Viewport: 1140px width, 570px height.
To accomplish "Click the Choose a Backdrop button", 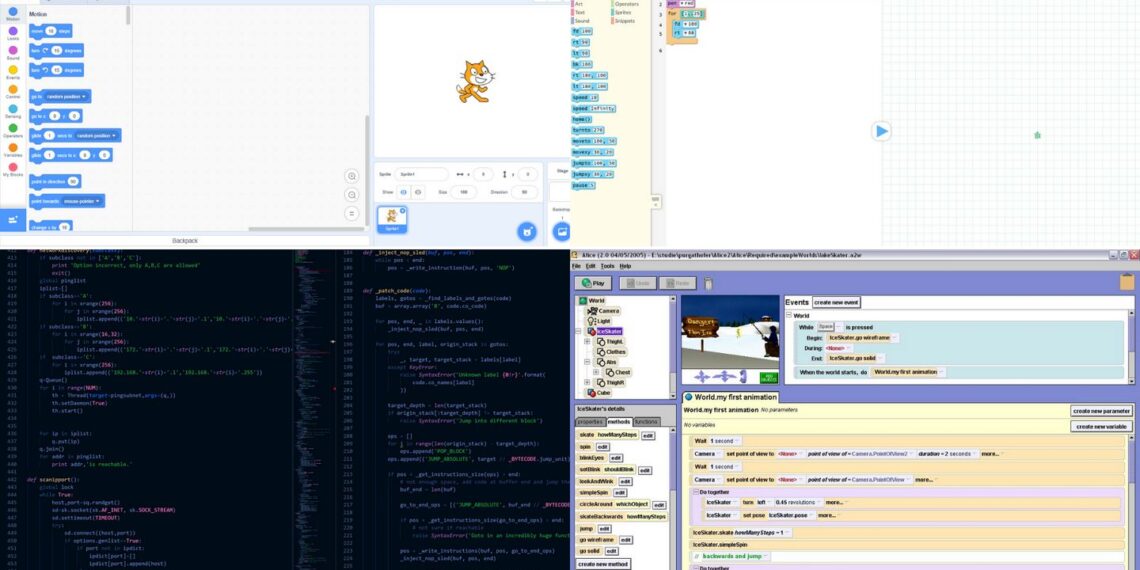I will pyautogui.click(x=561, y=232).
